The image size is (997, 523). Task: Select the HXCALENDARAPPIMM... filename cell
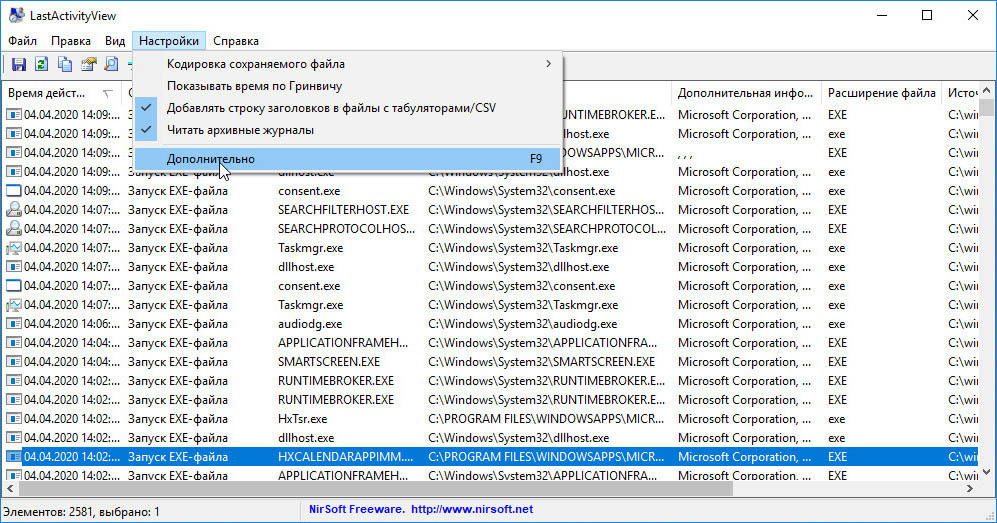(345, 457)
